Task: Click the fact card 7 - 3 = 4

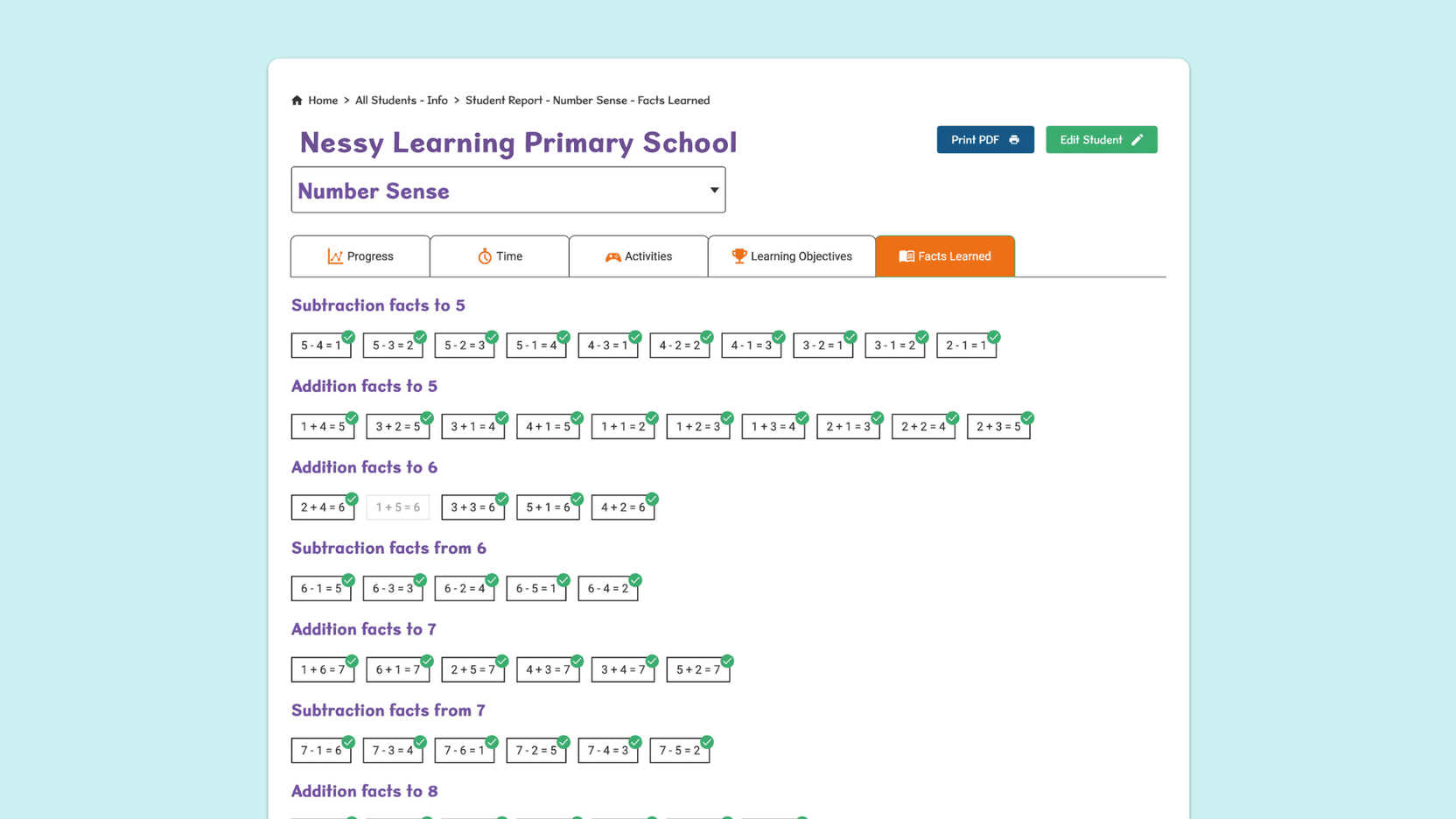Action: click(393, 751)
